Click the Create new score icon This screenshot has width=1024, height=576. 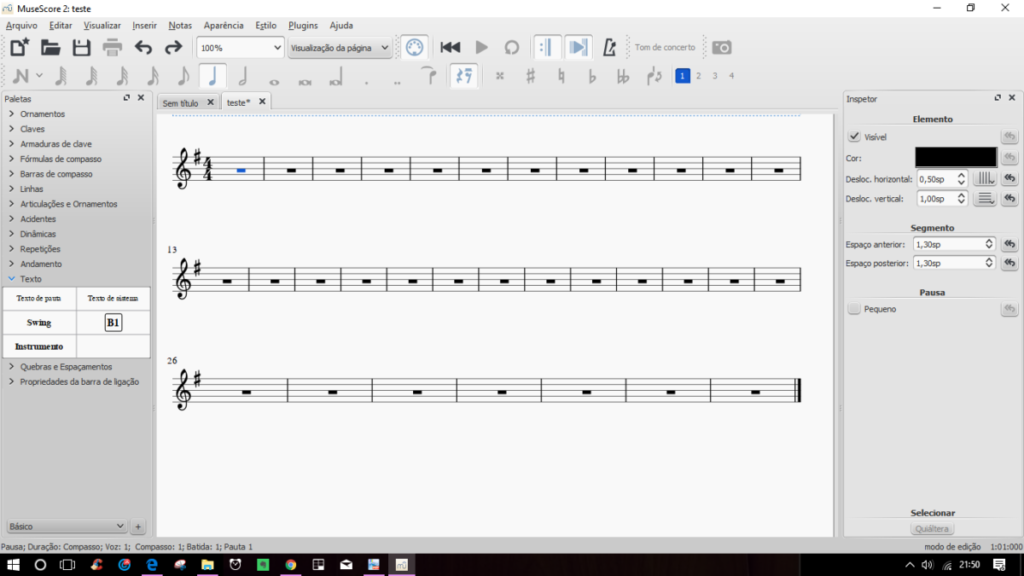tap(19, 47)
